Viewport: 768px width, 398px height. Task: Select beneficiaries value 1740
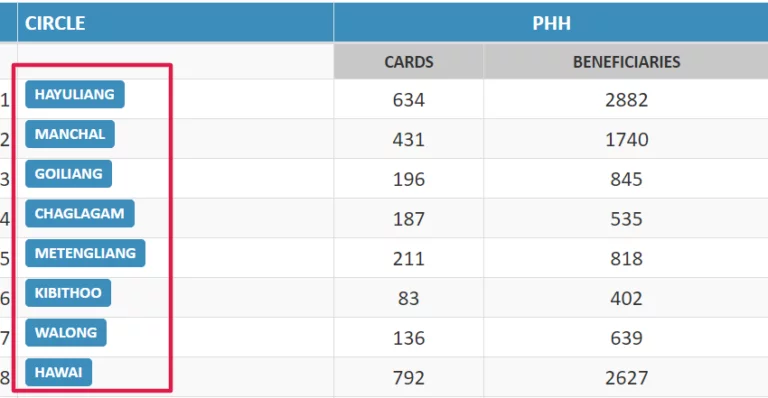point(626,140)
